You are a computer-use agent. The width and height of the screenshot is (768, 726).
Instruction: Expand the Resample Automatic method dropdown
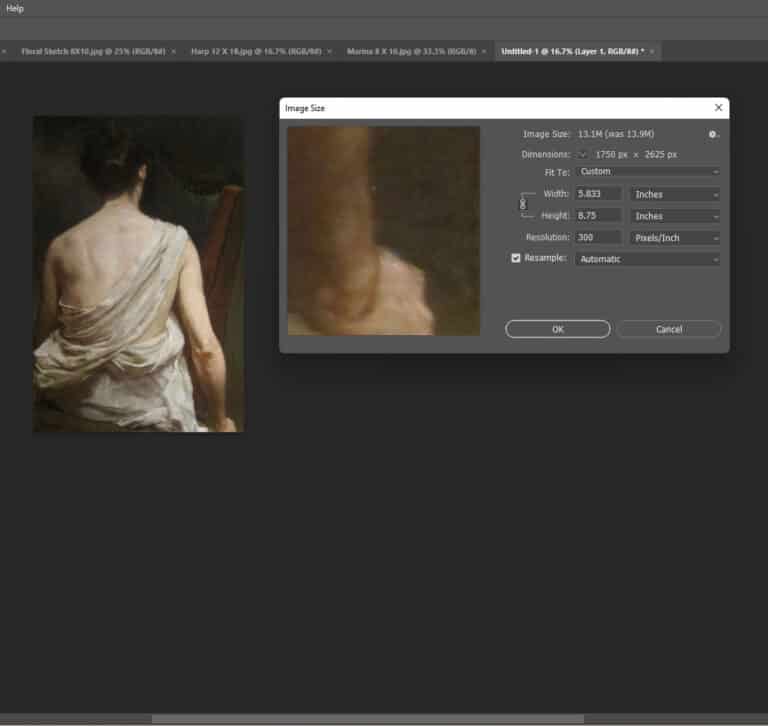[648, 259]
